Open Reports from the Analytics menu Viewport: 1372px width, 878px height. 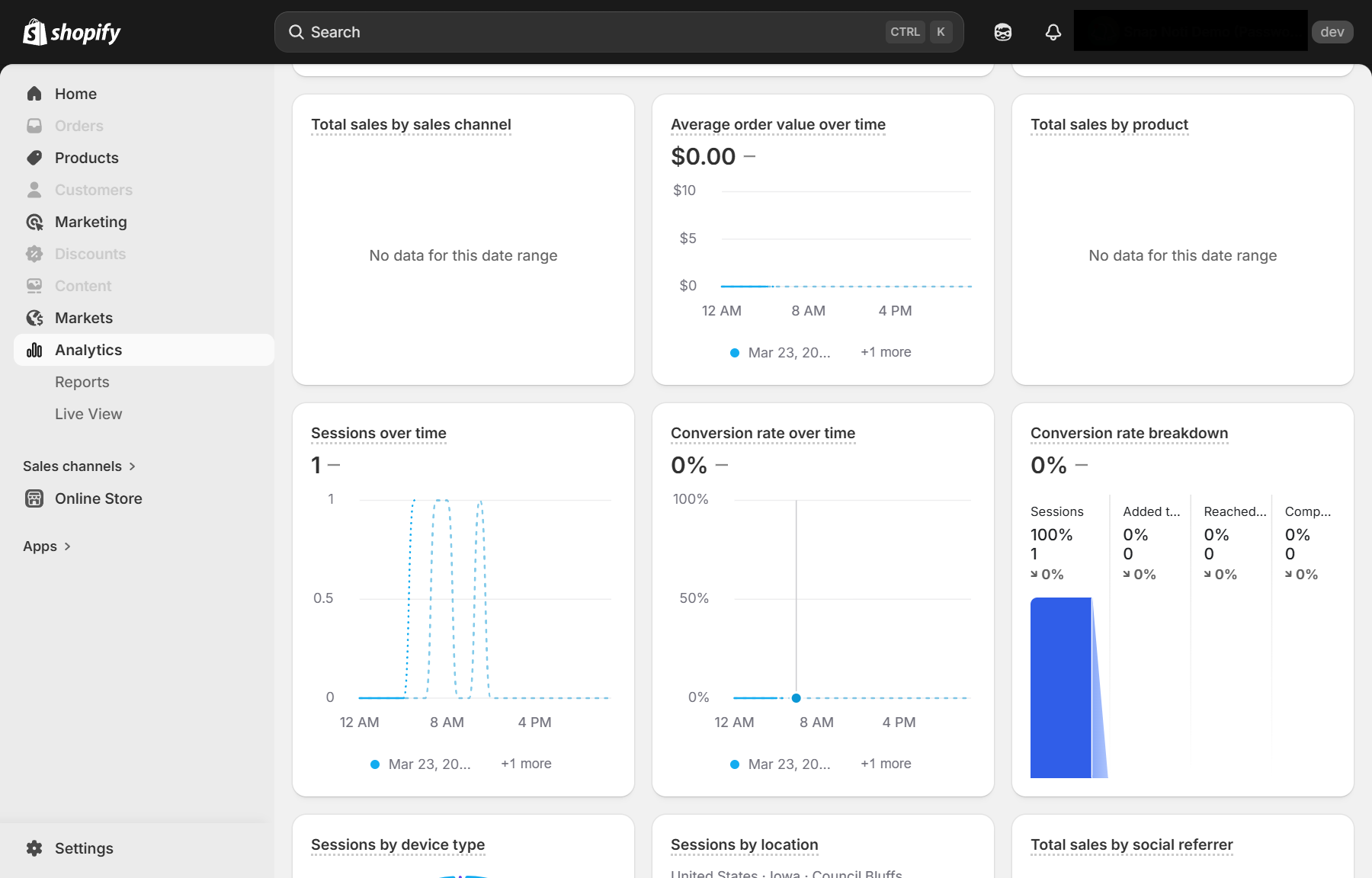point(82,382)
